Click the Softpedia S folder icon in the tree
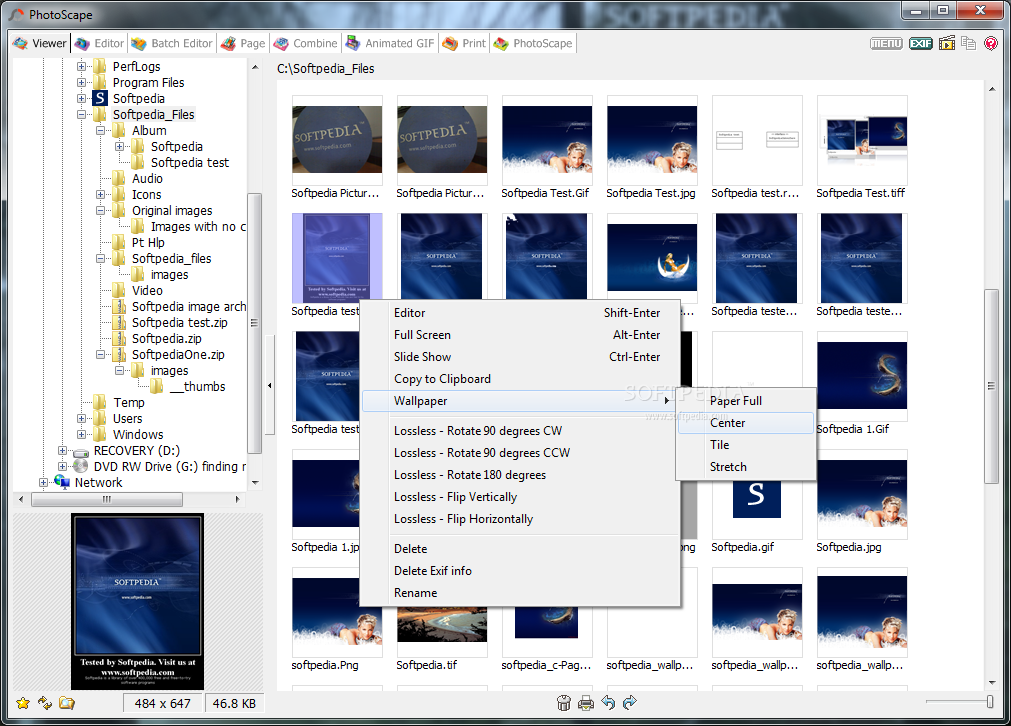The height and width of the screenshot is (726, 1011). tap(100, 98)
